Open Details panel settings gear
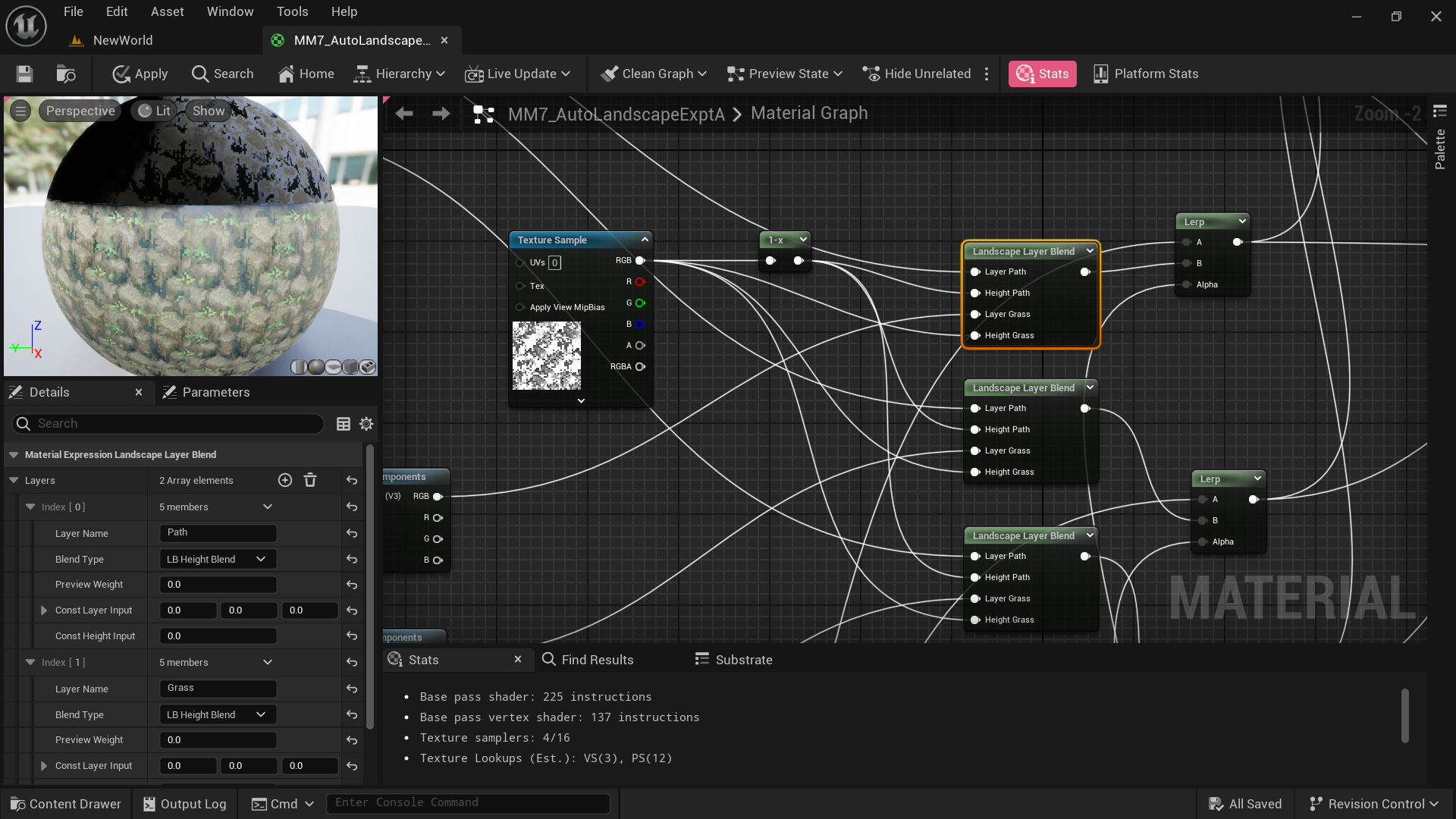The height and width of the screenshot is (819, 1456). coord(366,424)
